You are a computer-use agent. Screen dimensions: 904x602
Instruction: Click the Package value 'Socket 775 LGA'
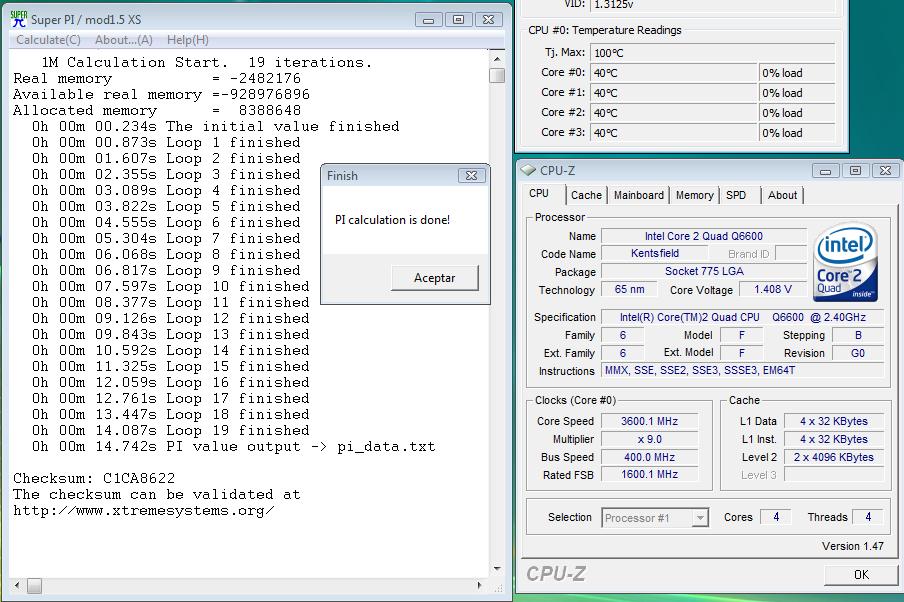pos(703,271)
